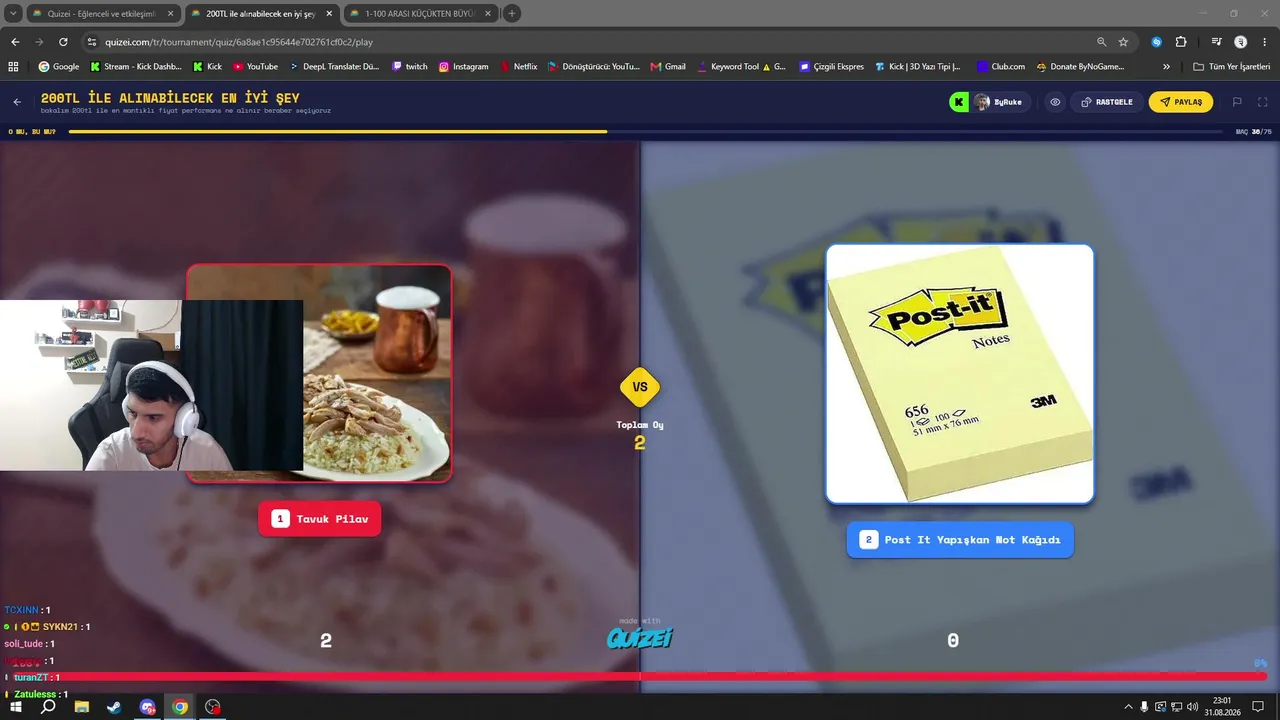Open Windows taskbar search

coord(48,707)
